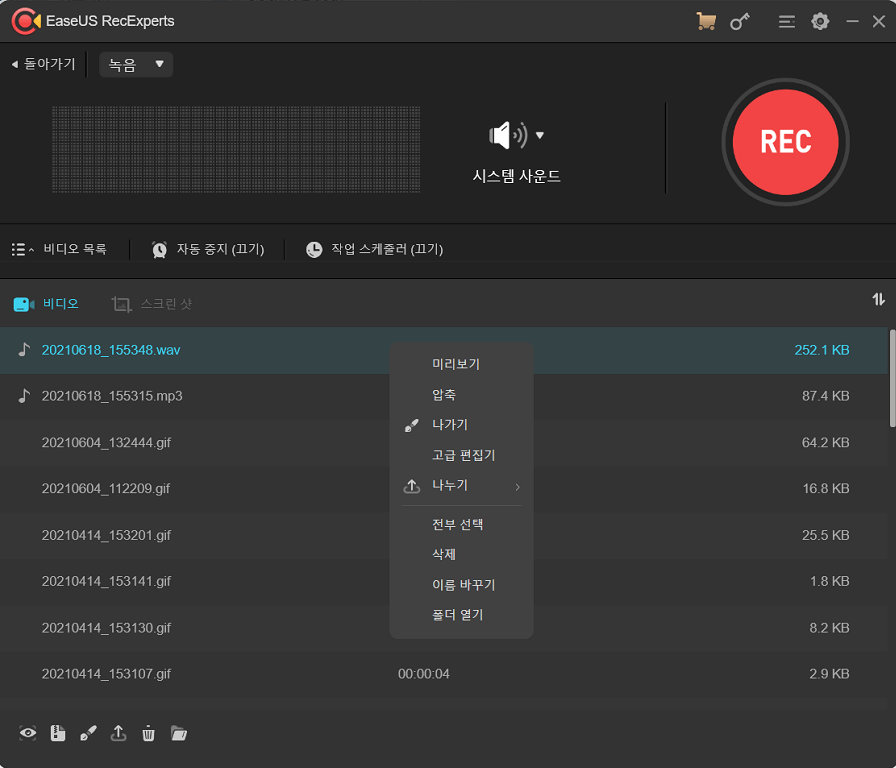The height and width of the screenshot is (768, 896).
Task: Open the folder icon in bottom toolbar
Action: [179, 733]
